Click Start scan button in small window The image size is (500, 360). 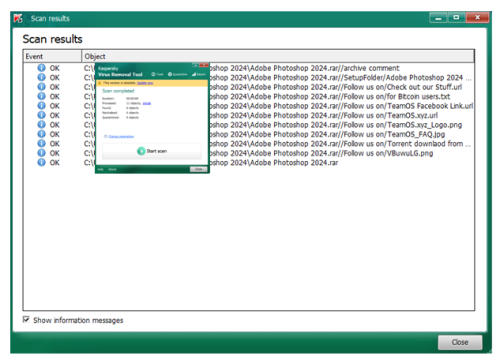(152, 151)
